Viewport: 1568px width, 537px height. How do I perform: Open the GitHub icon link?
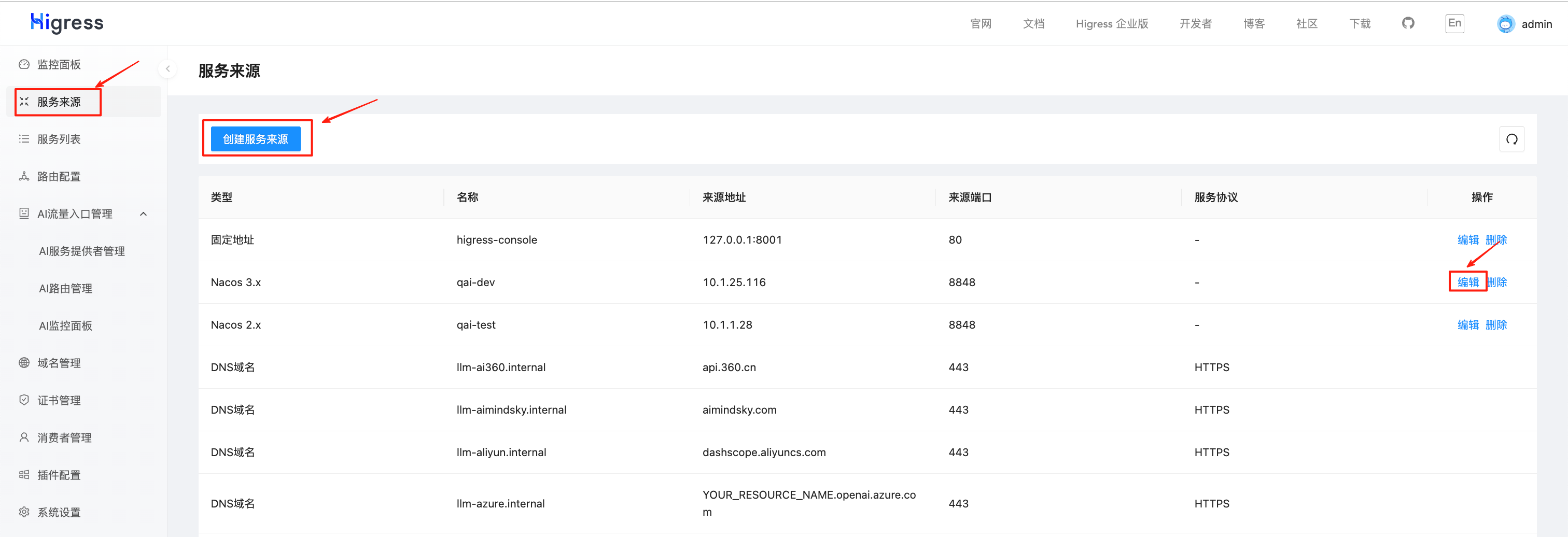coord(1408,23)
